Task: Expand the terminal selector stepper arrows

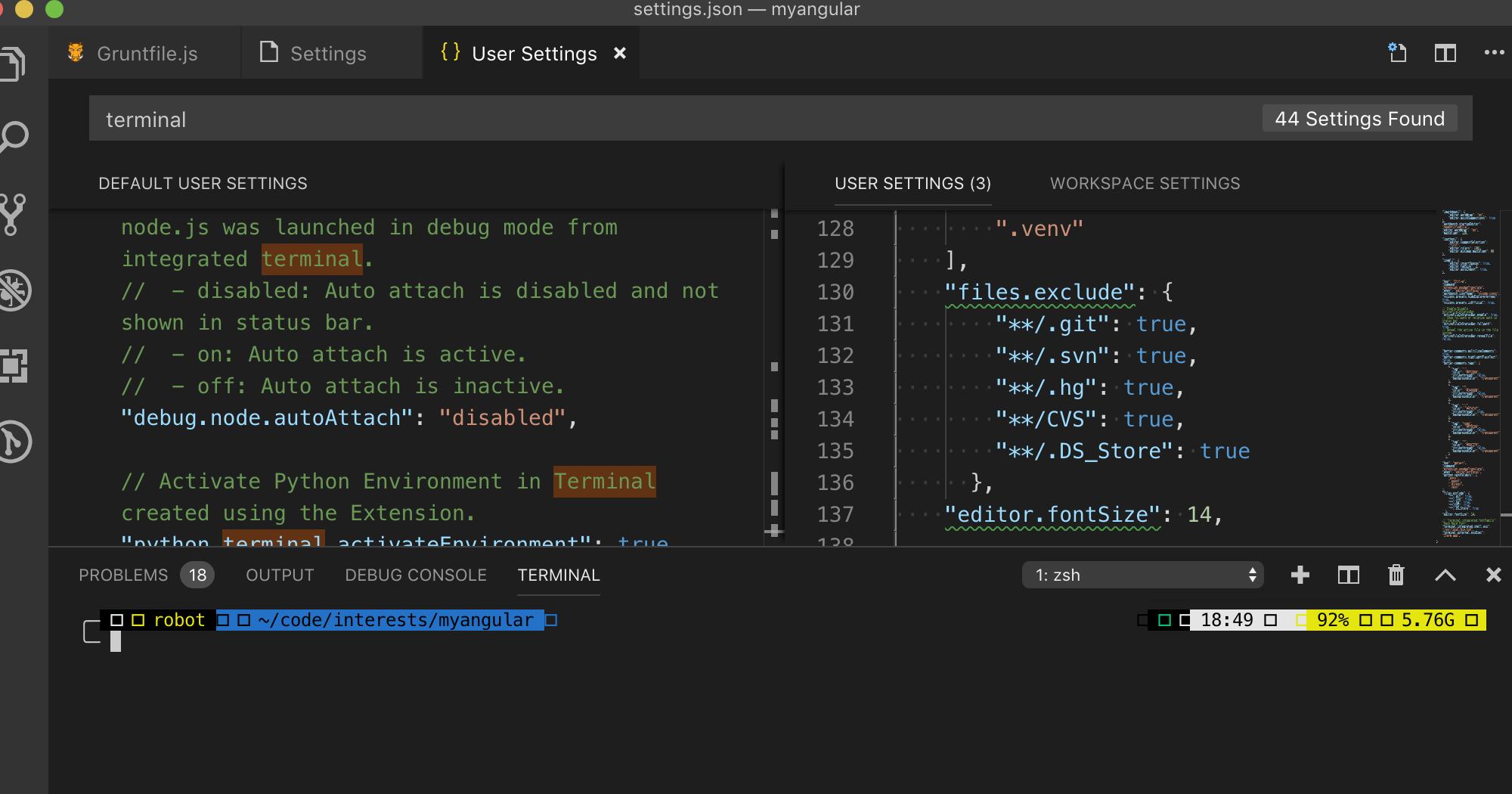Action: pyautogui.click(x=1253, y=575)
